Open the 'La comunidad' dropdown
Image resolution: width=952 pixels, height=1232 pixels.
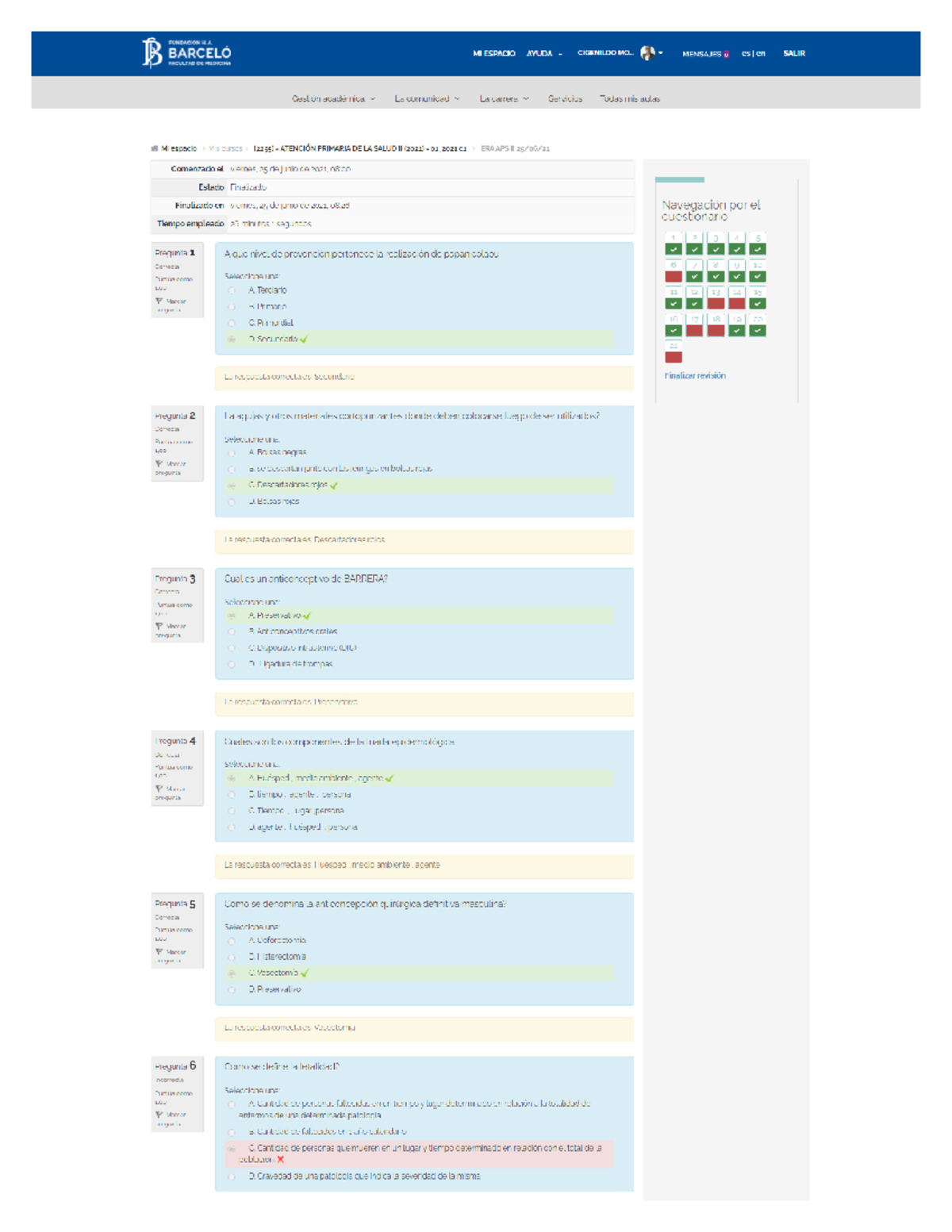click(x=427, y=99)
